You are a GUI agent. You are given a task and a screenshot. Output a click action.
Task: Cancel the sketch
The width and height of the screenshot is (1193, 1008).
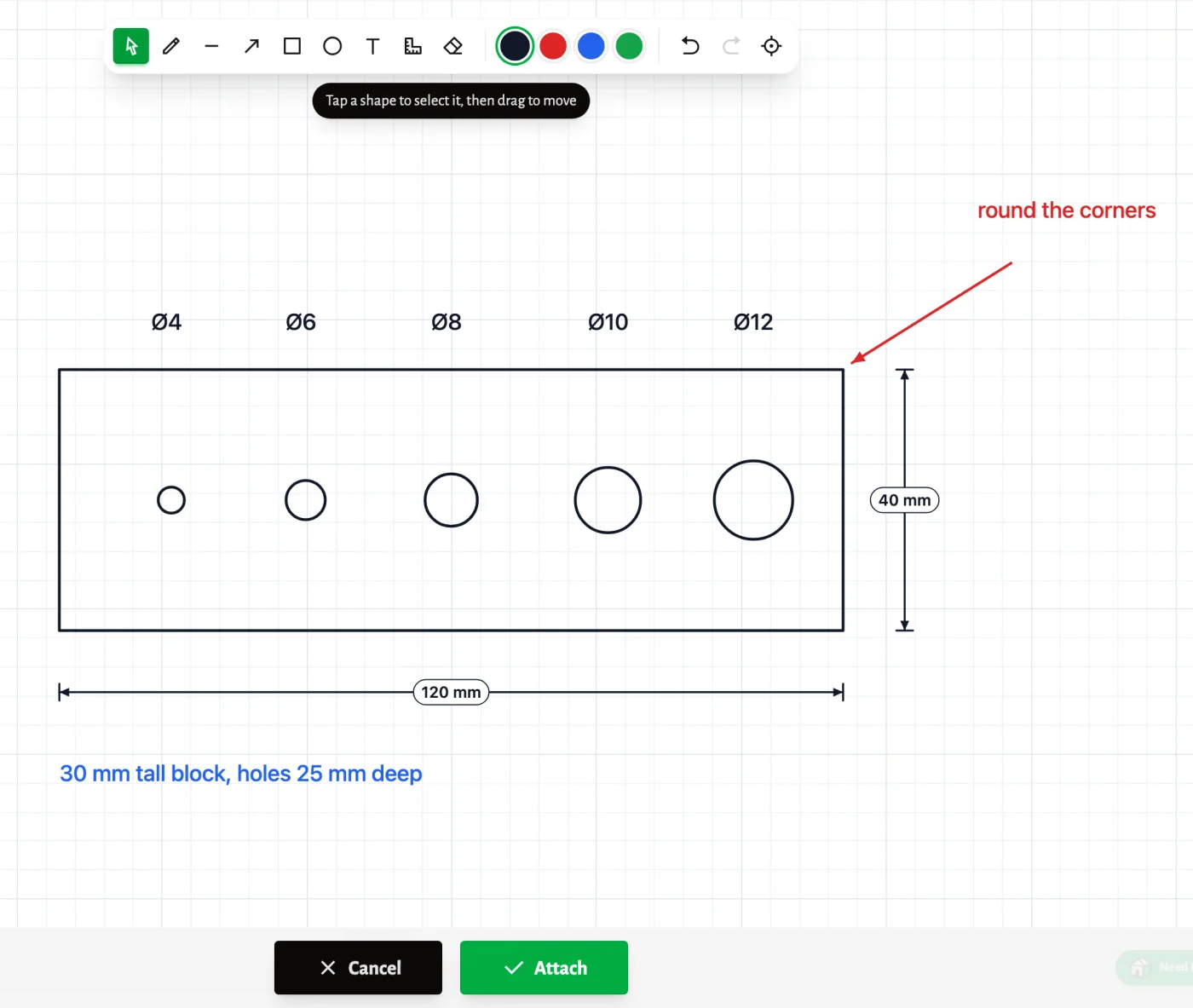point(358,968)
